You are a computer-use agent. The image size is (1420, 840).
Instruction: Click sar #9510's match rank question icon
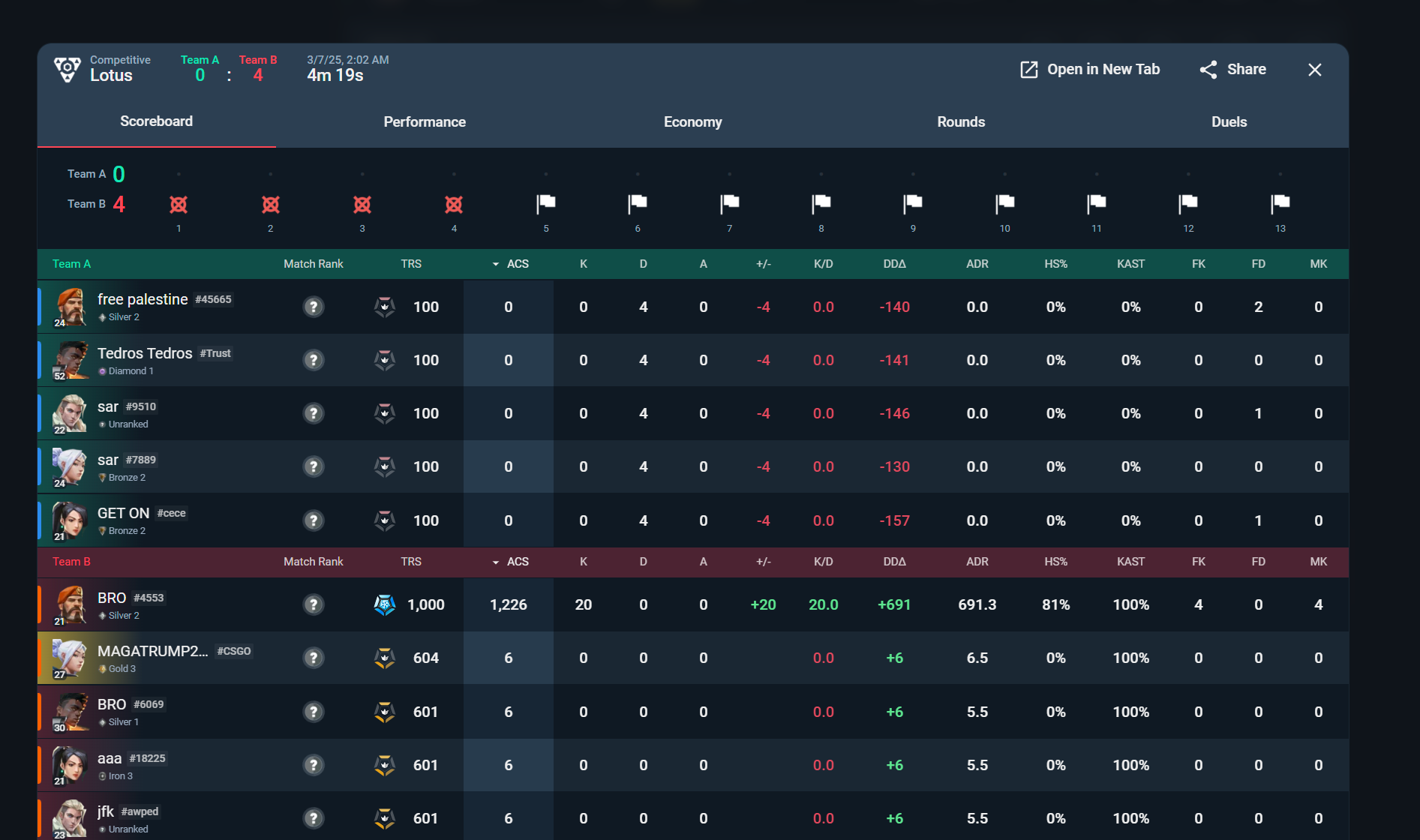point(314,413)
